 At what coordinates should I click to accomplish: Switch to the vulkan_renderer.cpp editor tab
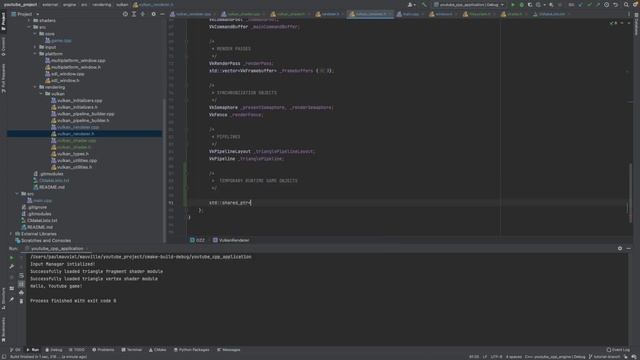click(x=193, y=14)
